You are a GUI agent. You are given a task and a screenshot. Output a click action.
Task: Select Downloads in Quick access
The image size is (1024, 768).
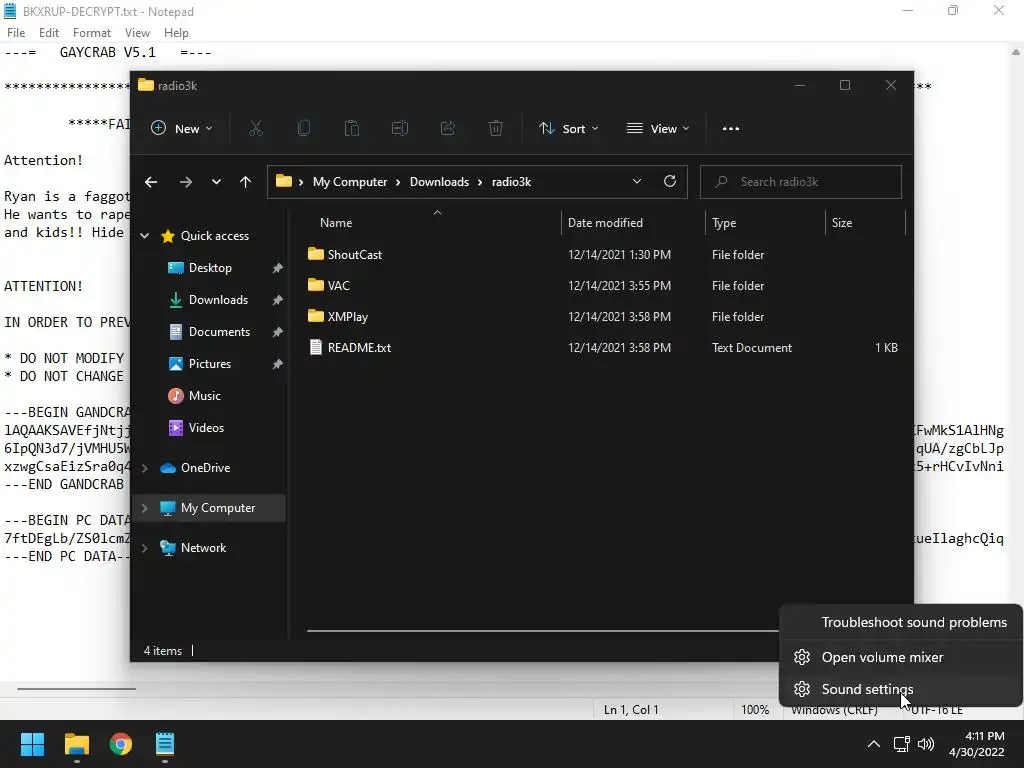(x=217, y=300)
